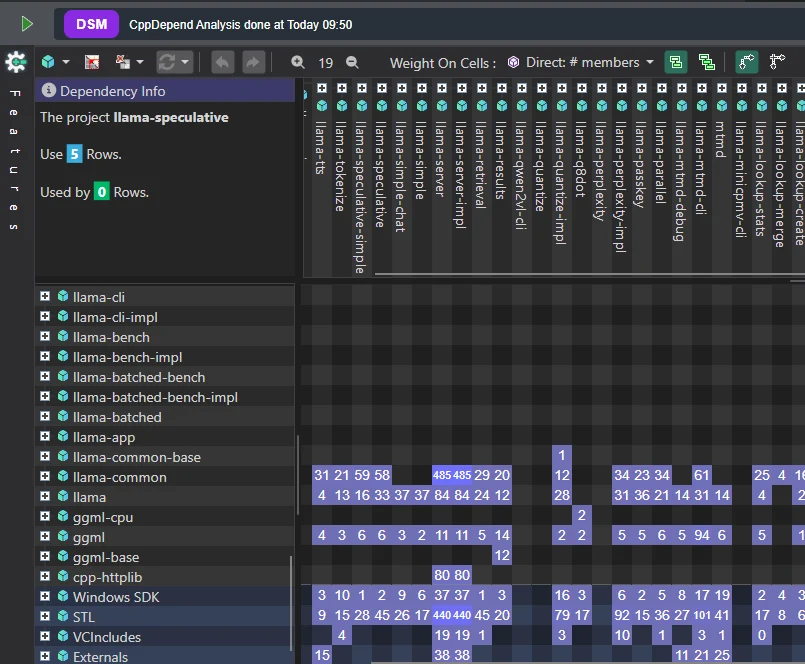
Task: Open the refresh button dropdown arrow
Action: 185,63
